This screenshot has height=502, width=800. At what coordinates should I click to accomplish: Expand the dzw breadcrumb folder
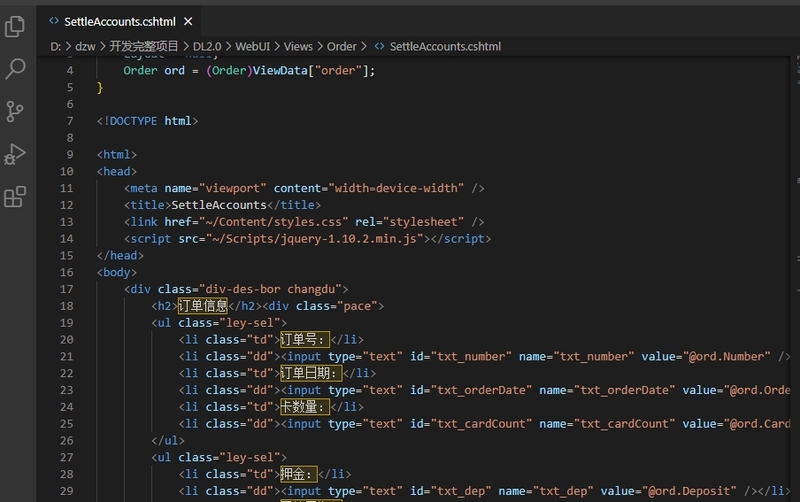pos(89,46)
